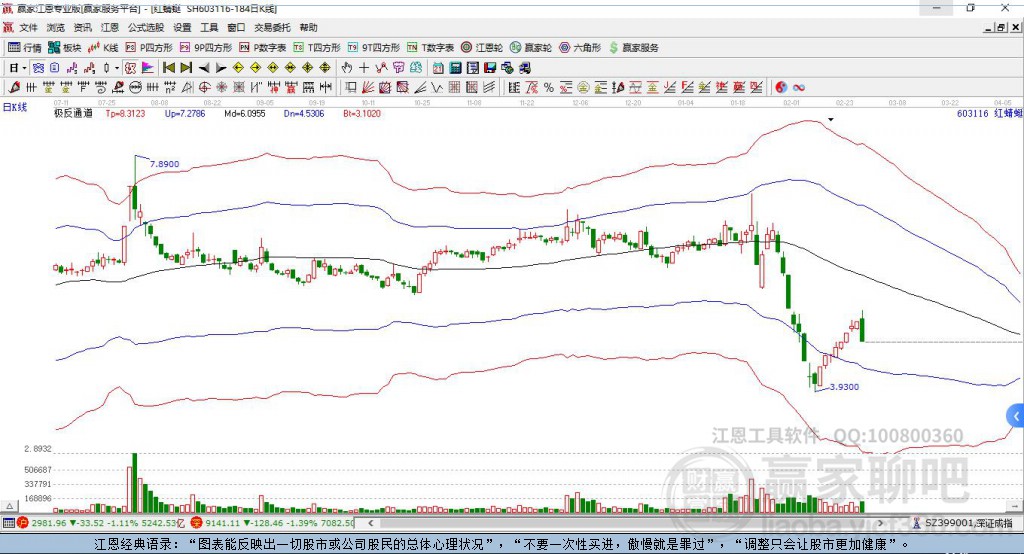Open the 公式选股 menu
Viewport: 1024px width, 554px height.
tap(146, 27)
